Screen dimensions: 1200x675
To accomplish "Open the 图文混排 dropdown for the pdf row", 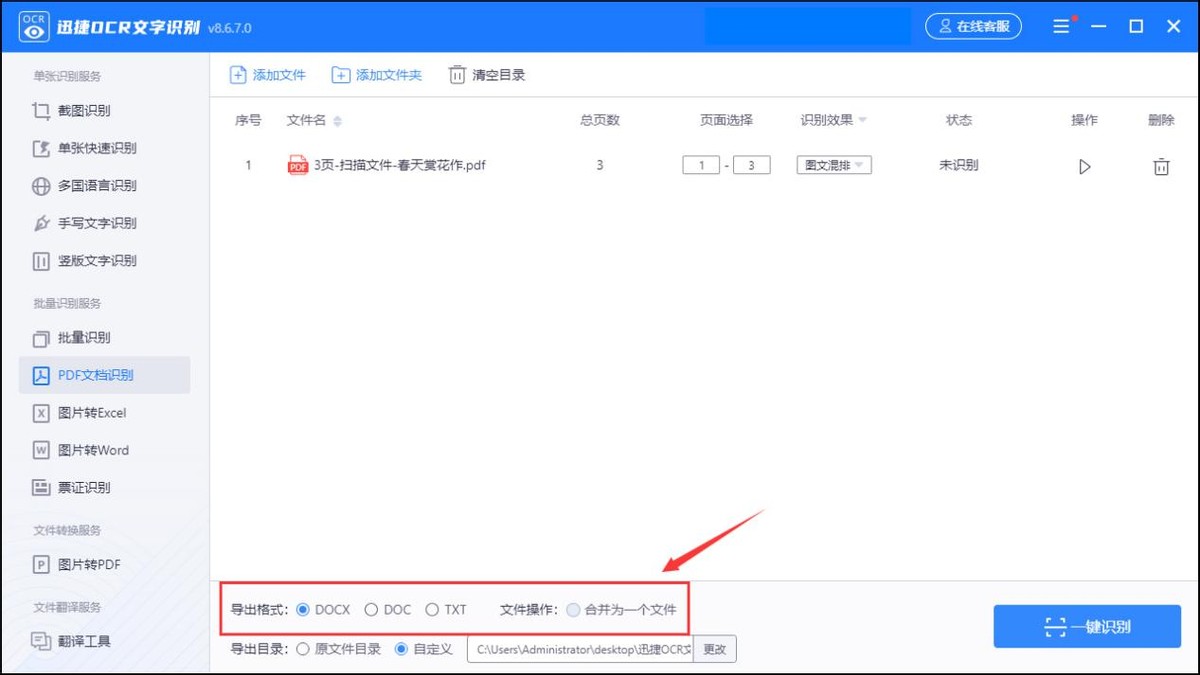I will click(x=834, y=165).
